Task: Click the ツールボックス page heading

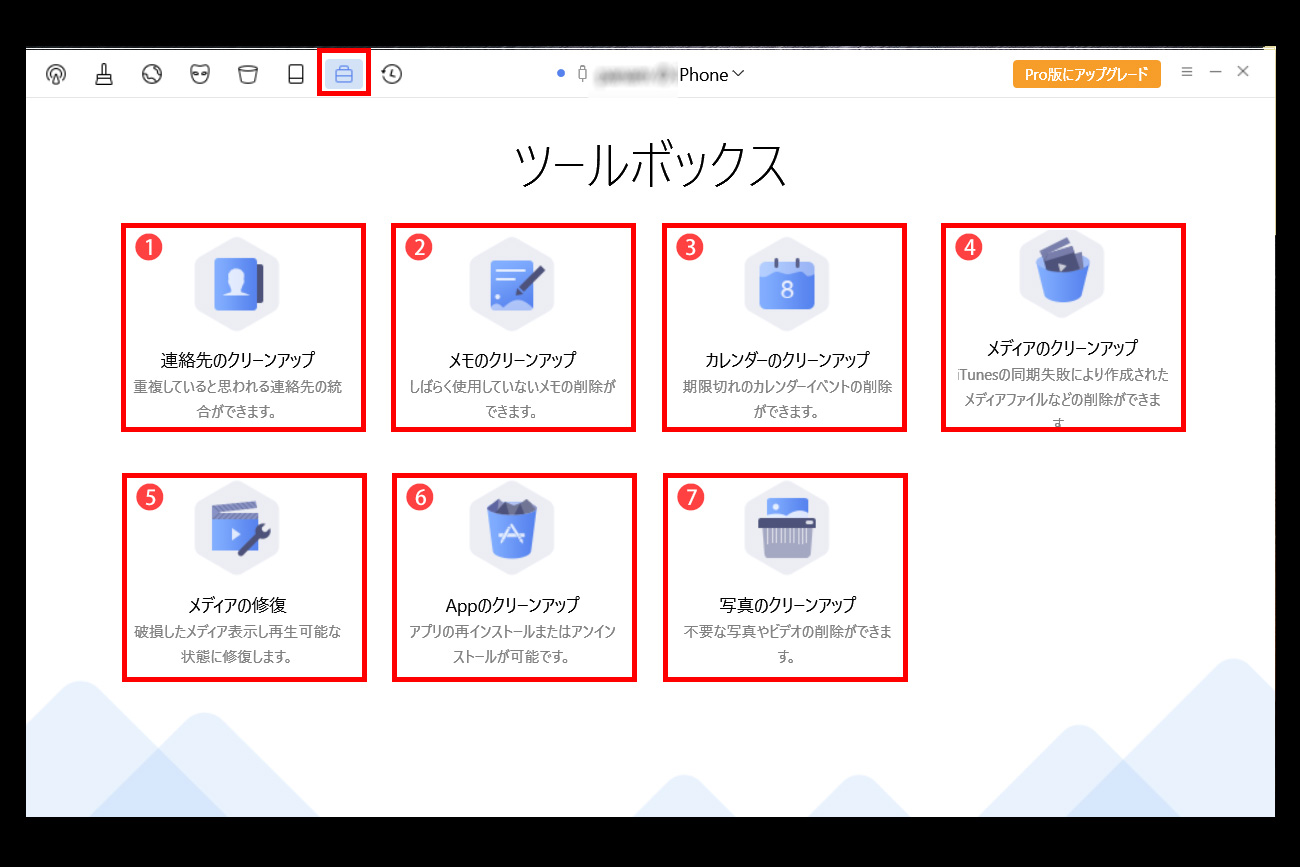Action: [x=650, y=166]
